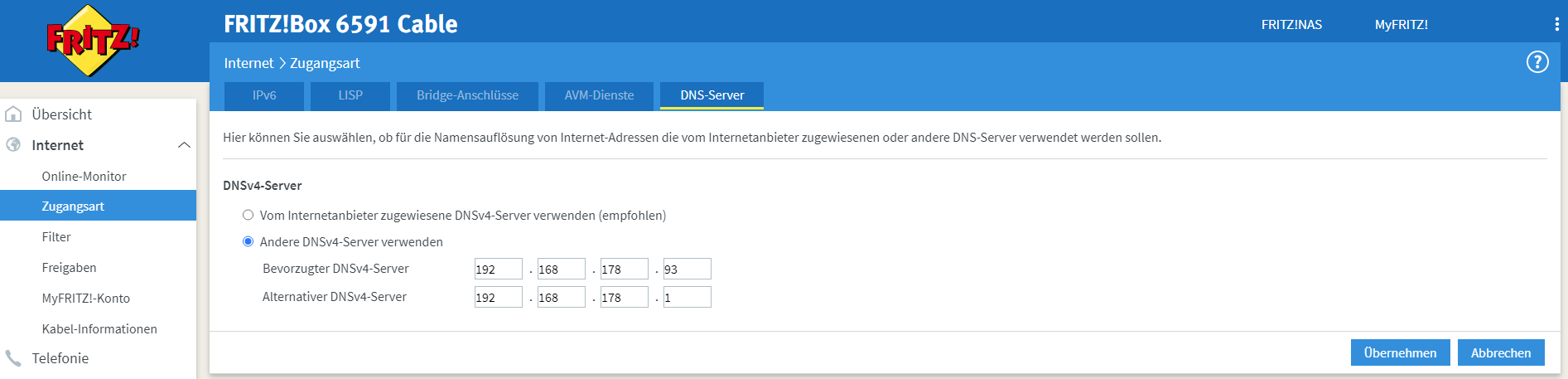1568x379 pixels.
Task: Open FRITZ!NAS link
Action: point(1291,25)
